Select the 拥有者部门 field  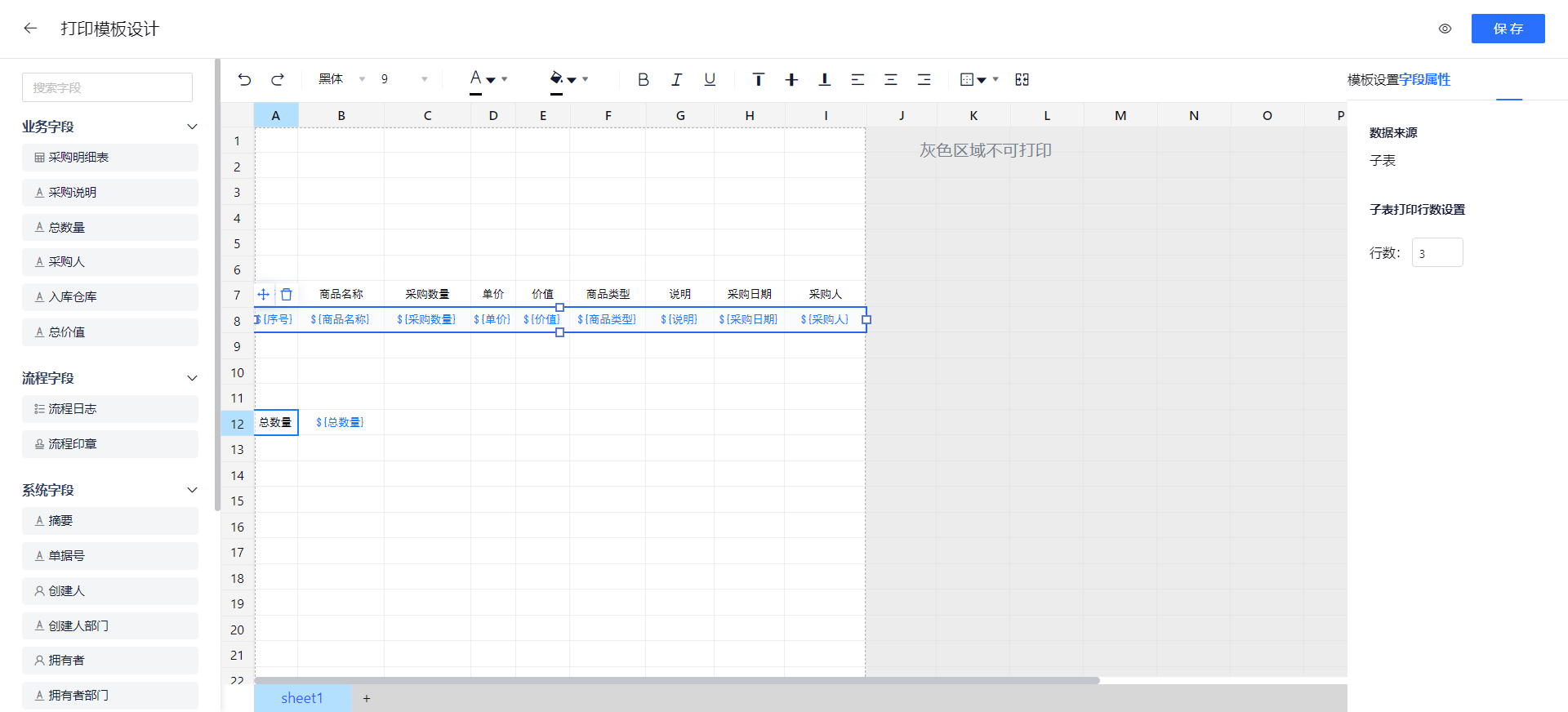[x=110, y=696]
